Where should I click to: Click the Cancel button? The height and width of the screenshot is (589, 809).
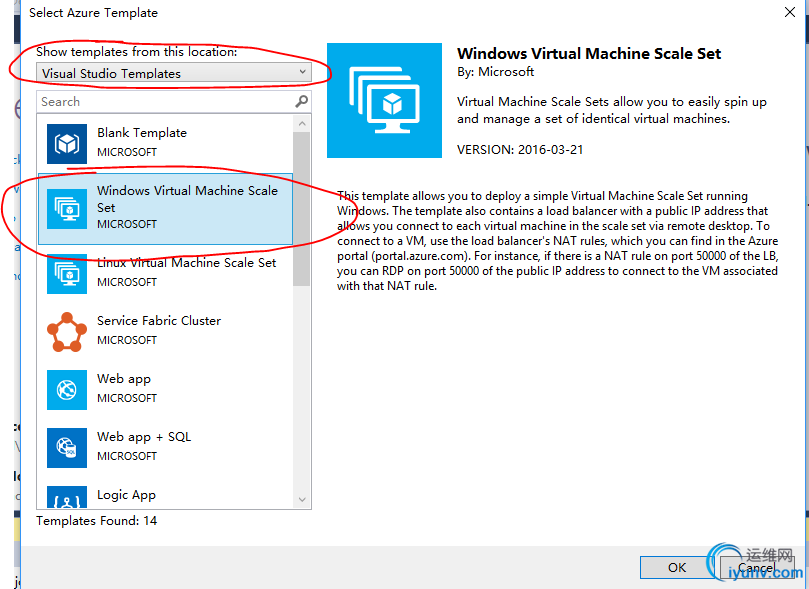tap(756, 568)
